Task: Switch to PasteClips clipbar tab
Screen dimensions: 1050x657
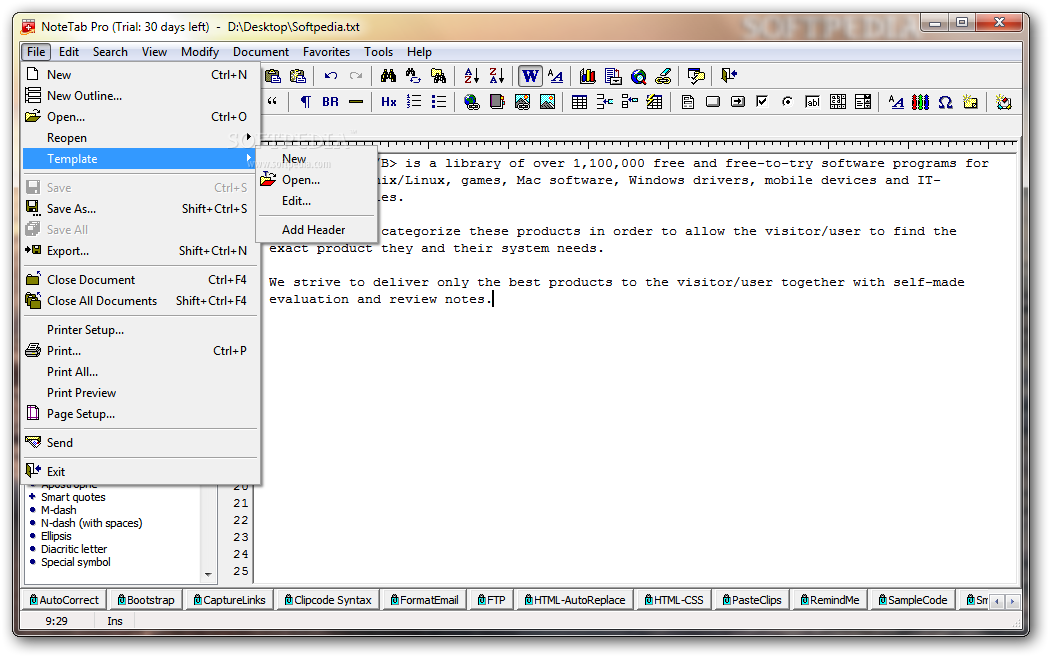Action: pyautogui.click(x=752, y=600)
